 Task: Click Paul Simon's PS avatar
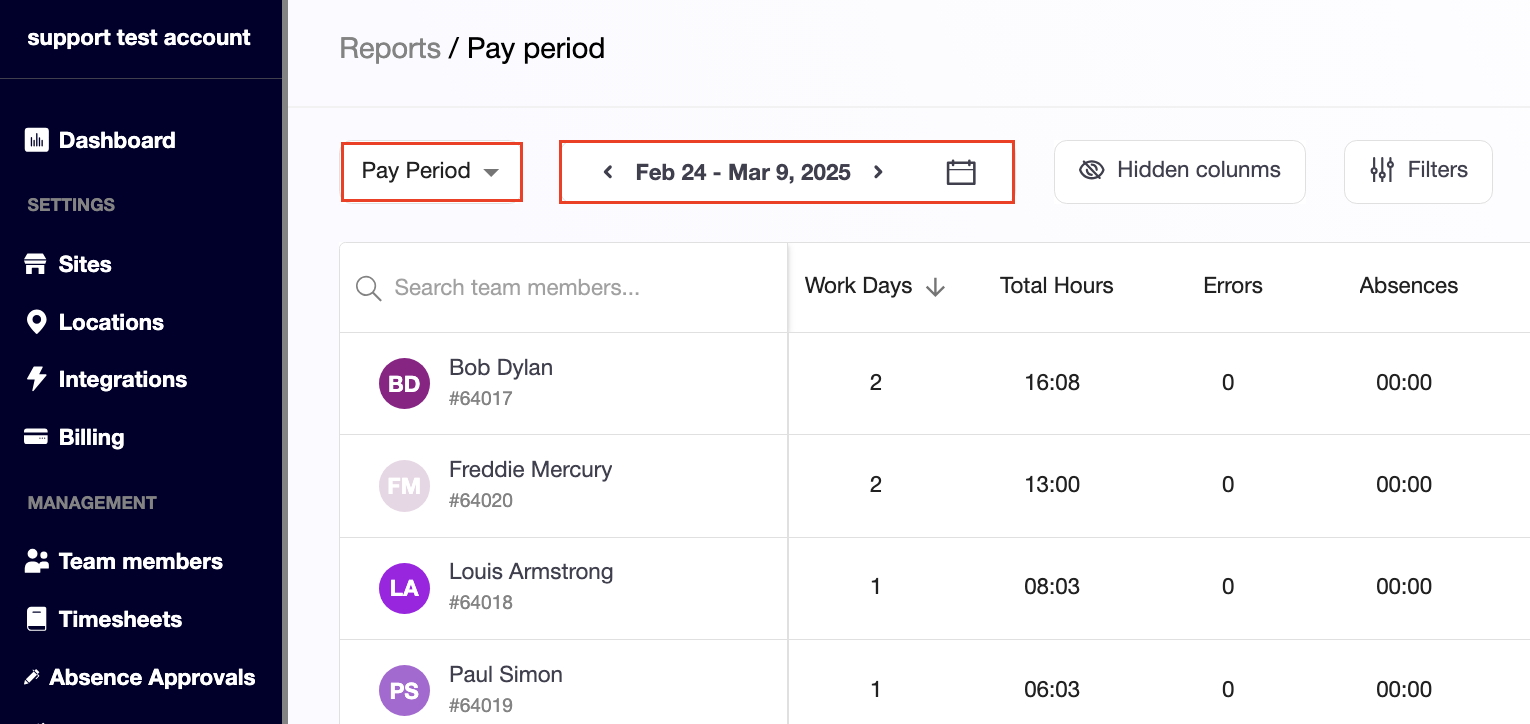[x=404, y=690]
